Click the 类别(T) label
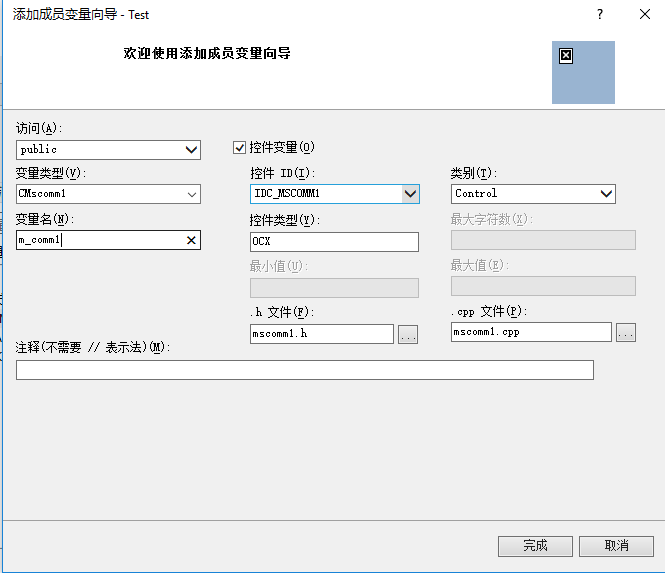 coord(474,173)
